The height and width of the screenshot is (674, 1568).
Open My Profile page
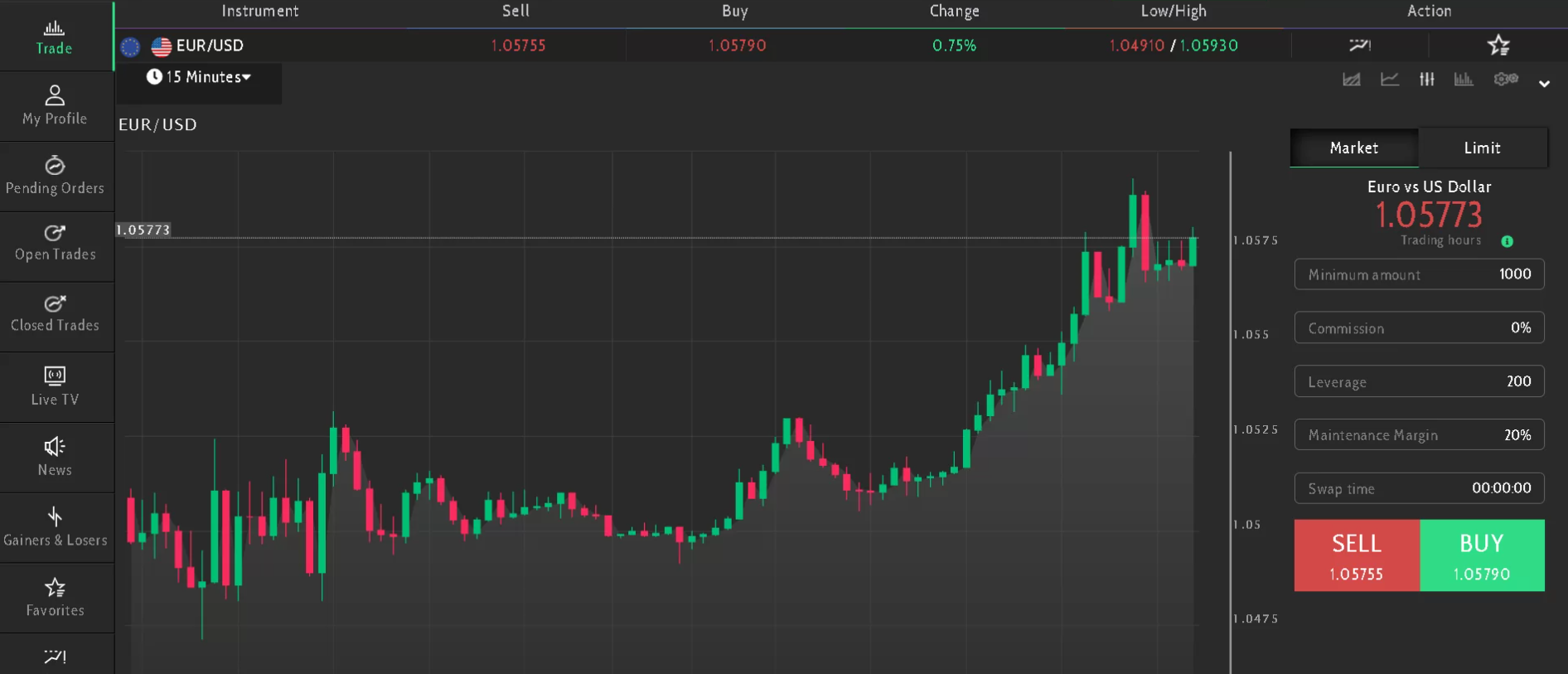(55, 106)
